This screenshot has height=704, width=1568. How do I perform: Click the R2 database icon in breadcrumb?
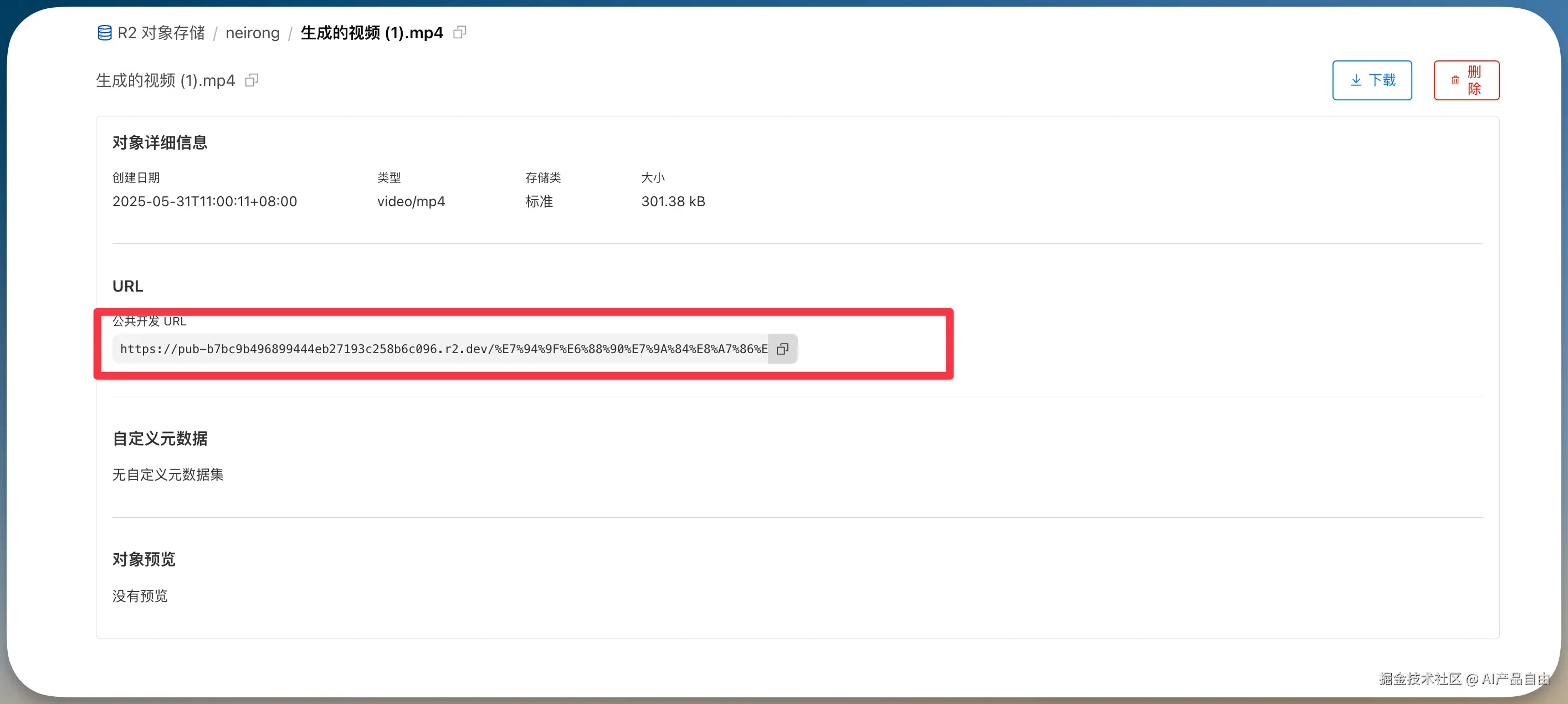pyautogui.click(x=105, y=33)
